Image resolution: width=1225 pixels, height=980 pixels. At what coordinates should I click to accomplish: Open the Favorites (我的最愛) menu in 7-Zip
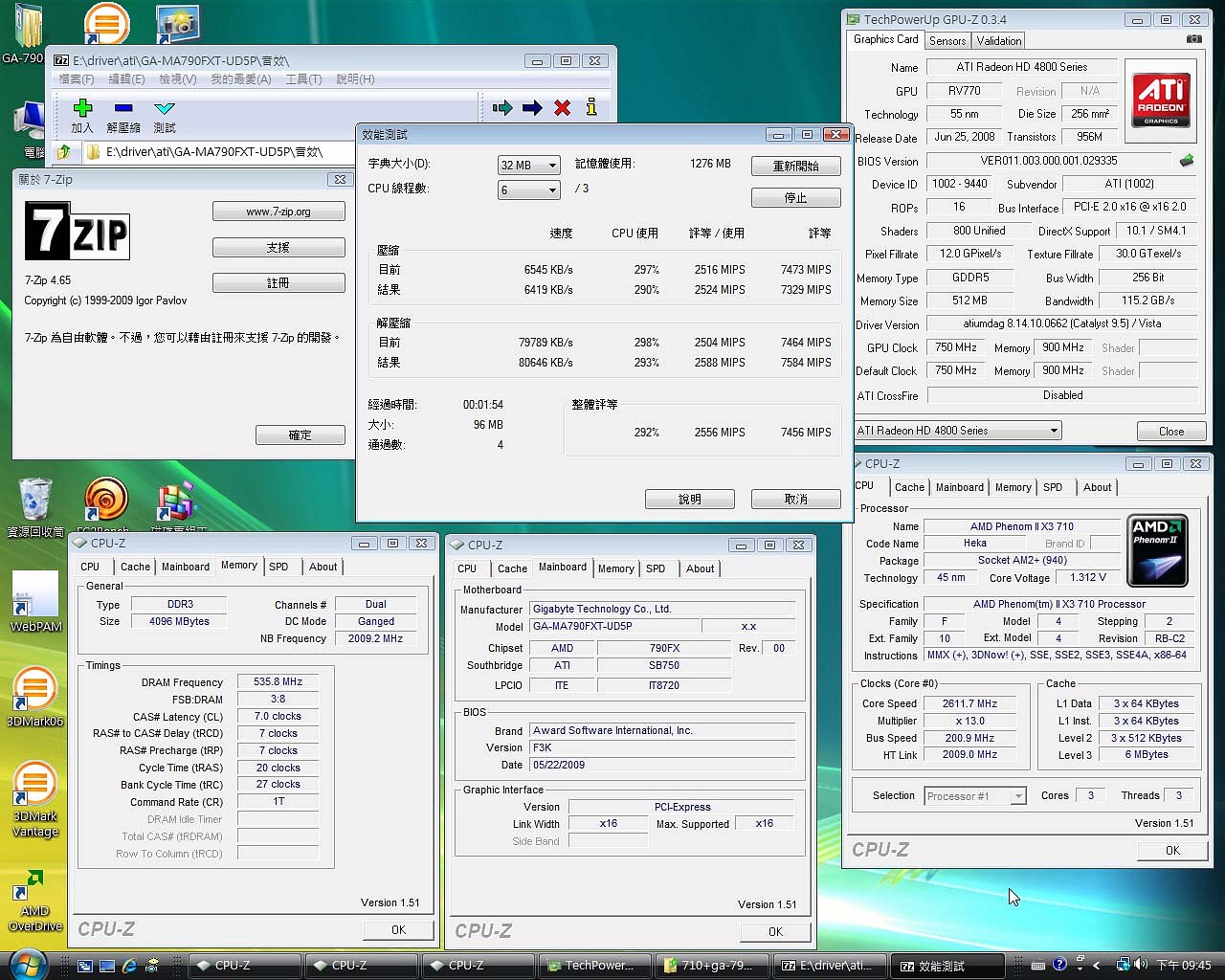pos(241,79)
